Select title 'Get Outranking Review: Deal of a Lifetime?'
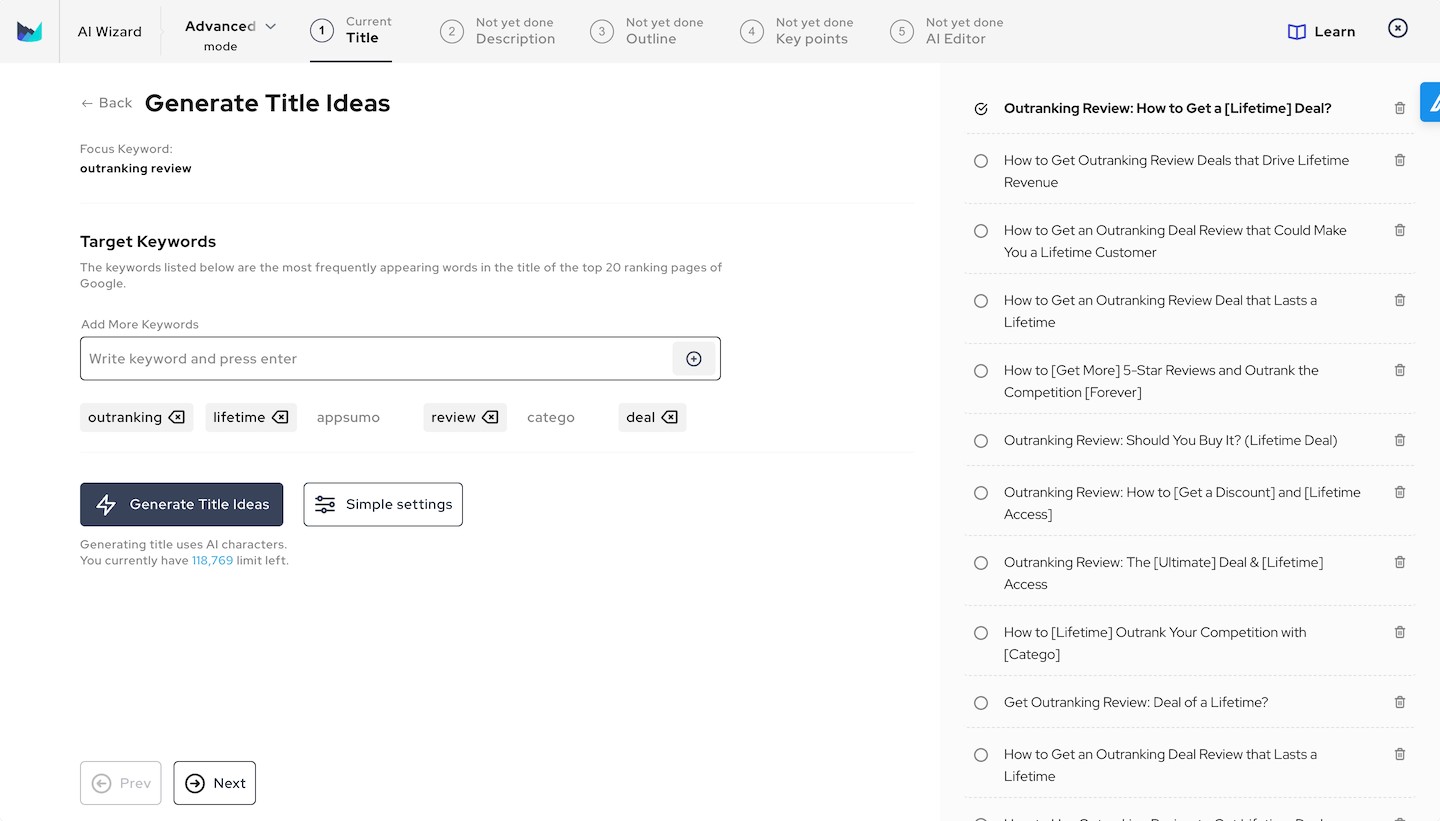This screenshot has height=821, width=1440. [x=981, y=703]
